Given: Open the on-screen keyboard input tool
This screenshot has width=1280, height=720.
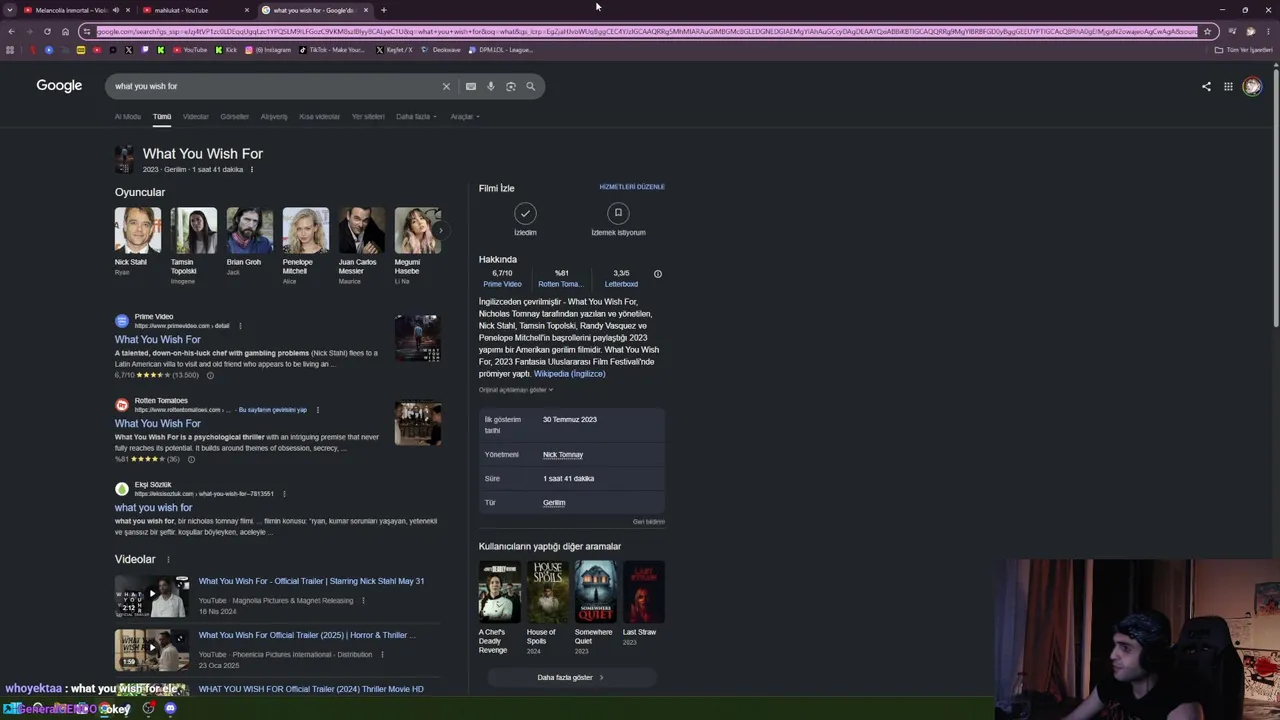Looking at the screenshot, I should coord(471,86).
